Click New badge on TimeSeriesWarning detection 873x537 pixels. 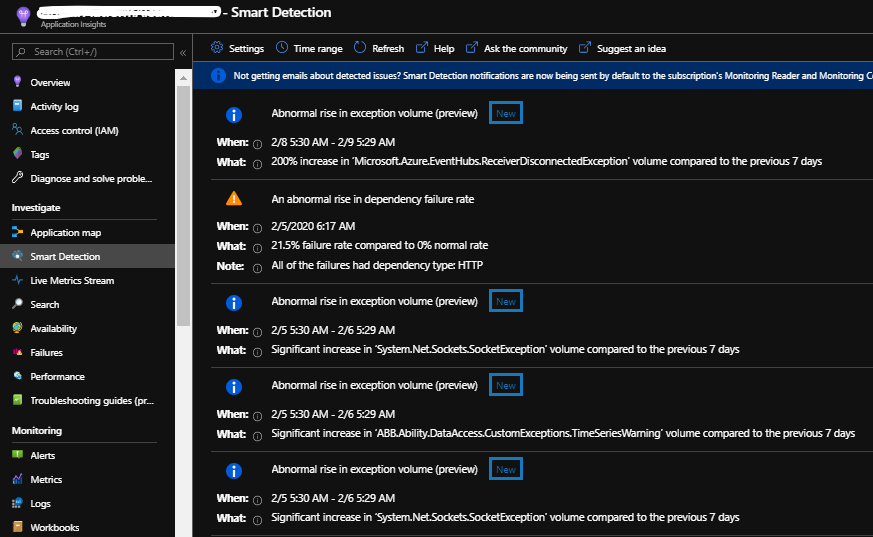coord(506,385)
